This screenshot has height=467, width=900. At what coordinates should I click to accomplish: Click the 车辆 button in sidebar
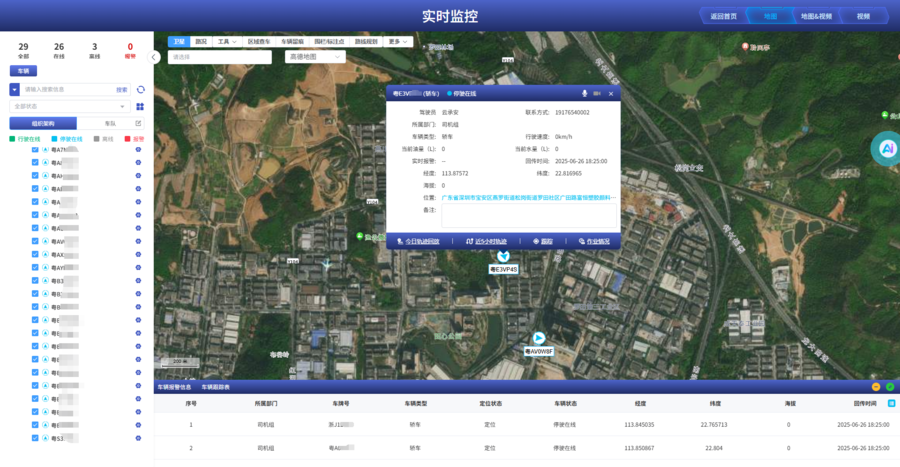pyautogui.click(x=24, y=71)
